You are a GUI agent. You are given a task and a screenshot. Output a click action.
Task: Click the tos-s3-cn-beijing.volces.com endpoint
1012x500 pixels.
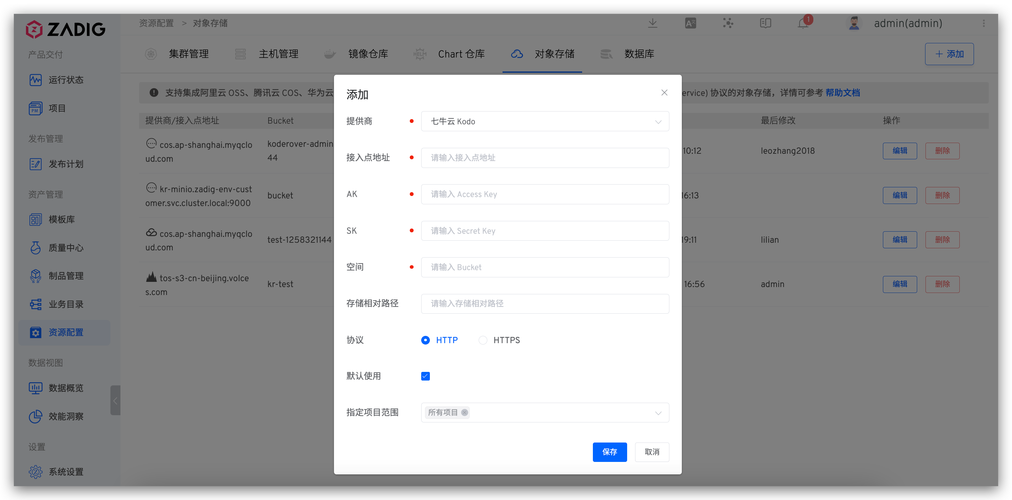tap(197, 285)
